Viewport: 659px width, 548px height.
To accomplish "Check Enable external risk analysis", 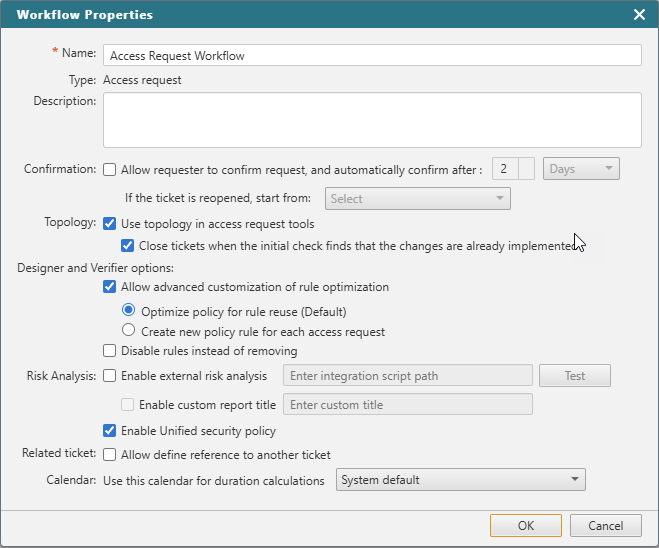I will pos(110,376).
